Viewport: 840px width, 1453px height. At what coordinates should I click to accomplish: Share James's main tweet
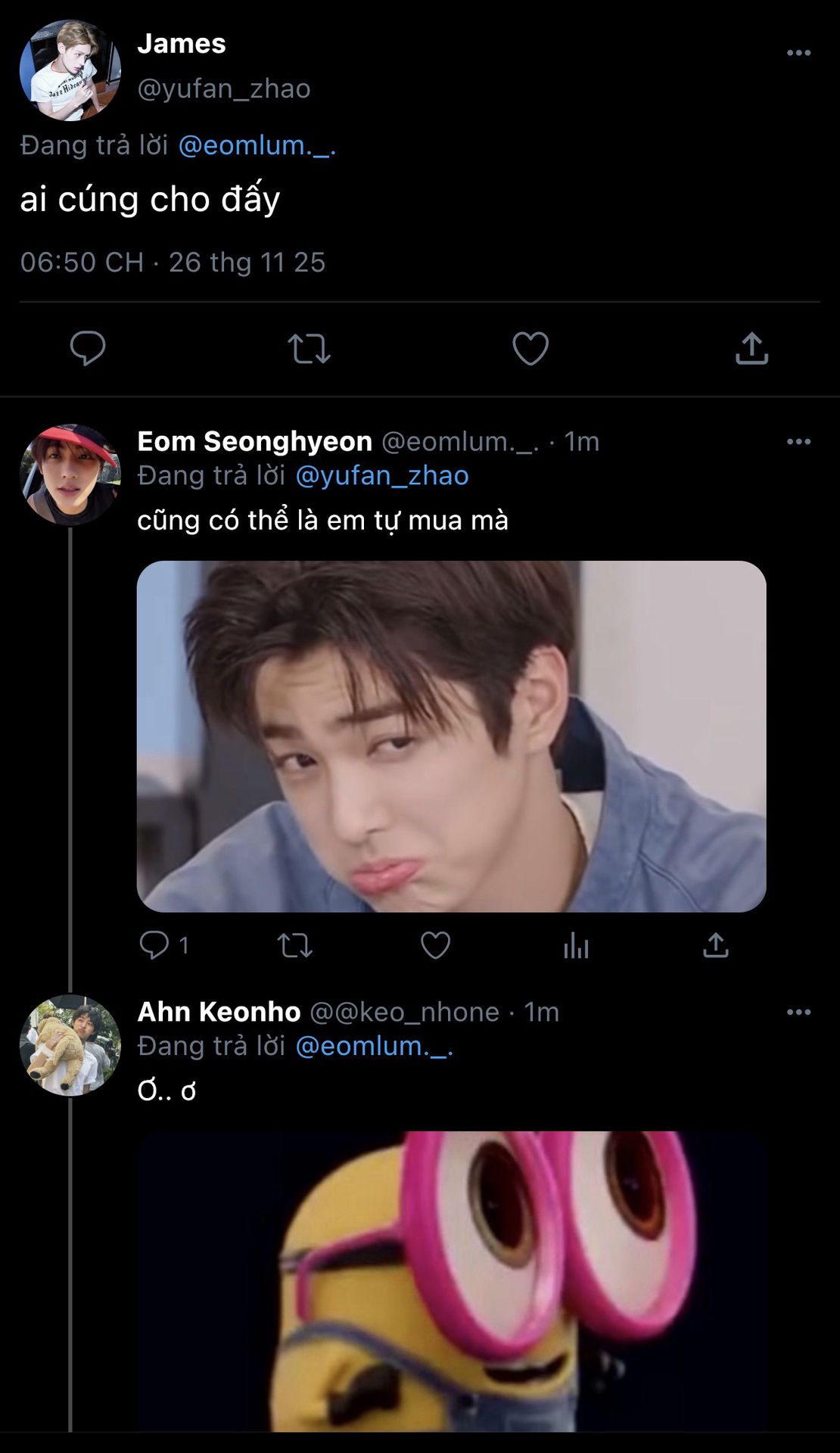tap(751, 349)
